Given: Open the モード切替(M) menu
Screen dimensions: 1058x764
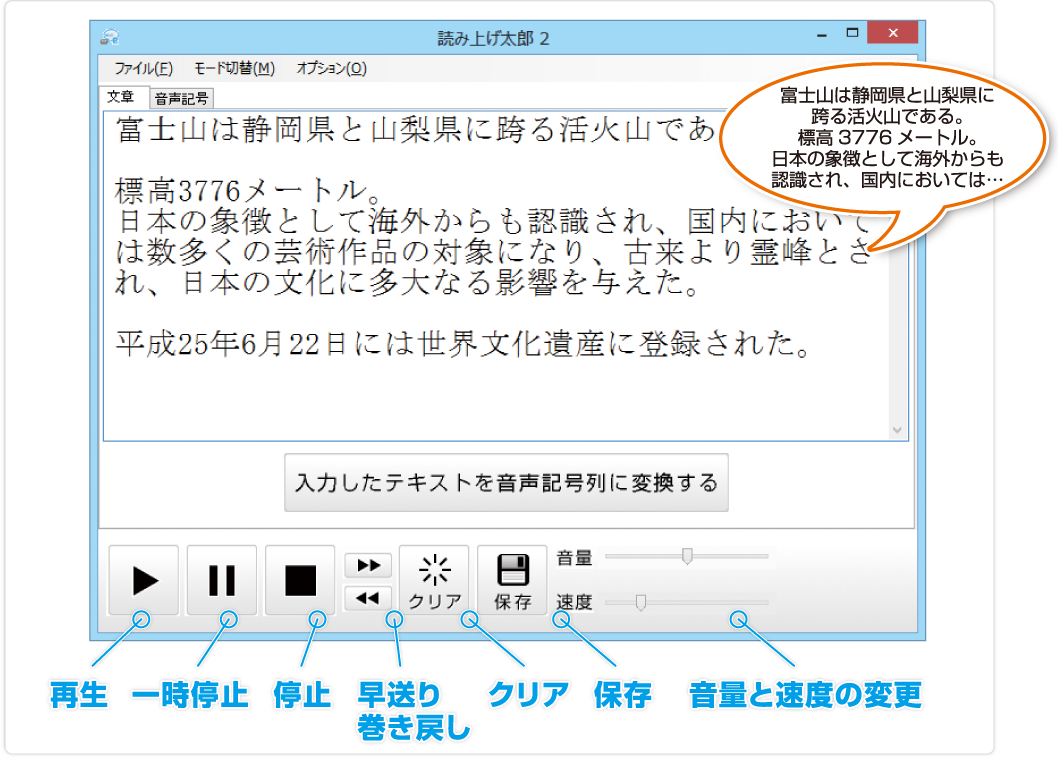Looking at the screenshot, I should tap(234, 68).
